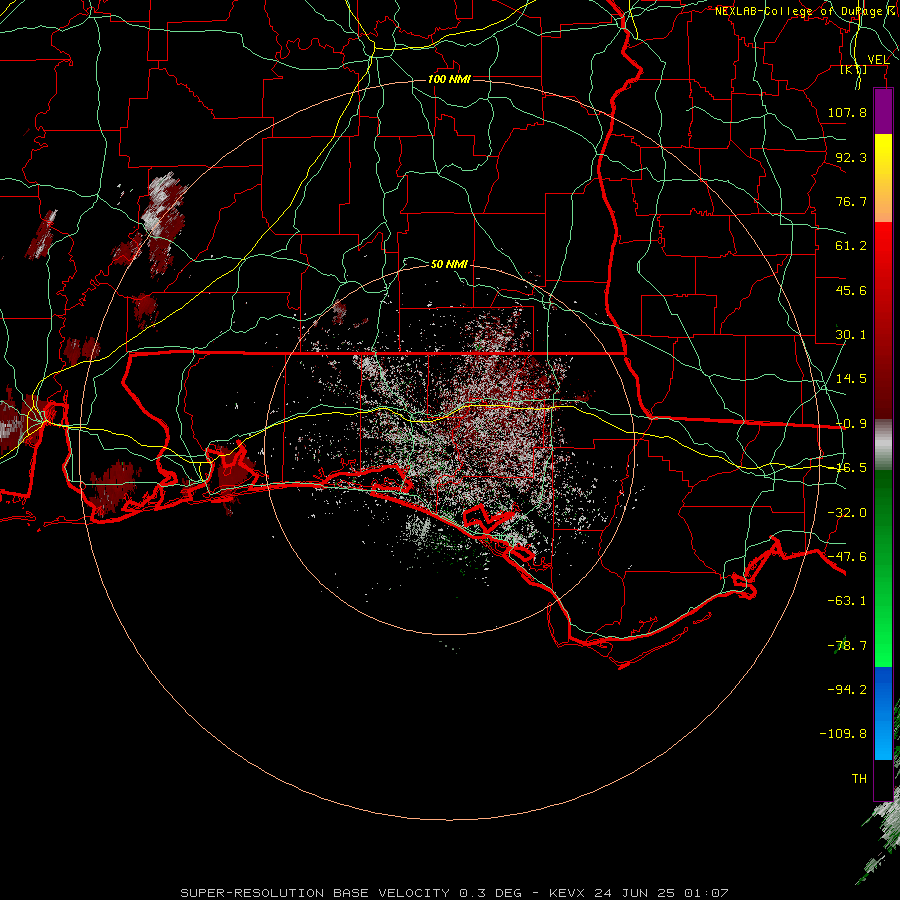900x900 pixels.
Task: Click the 45.6 velocity scale value
Action: coord(851,290)
